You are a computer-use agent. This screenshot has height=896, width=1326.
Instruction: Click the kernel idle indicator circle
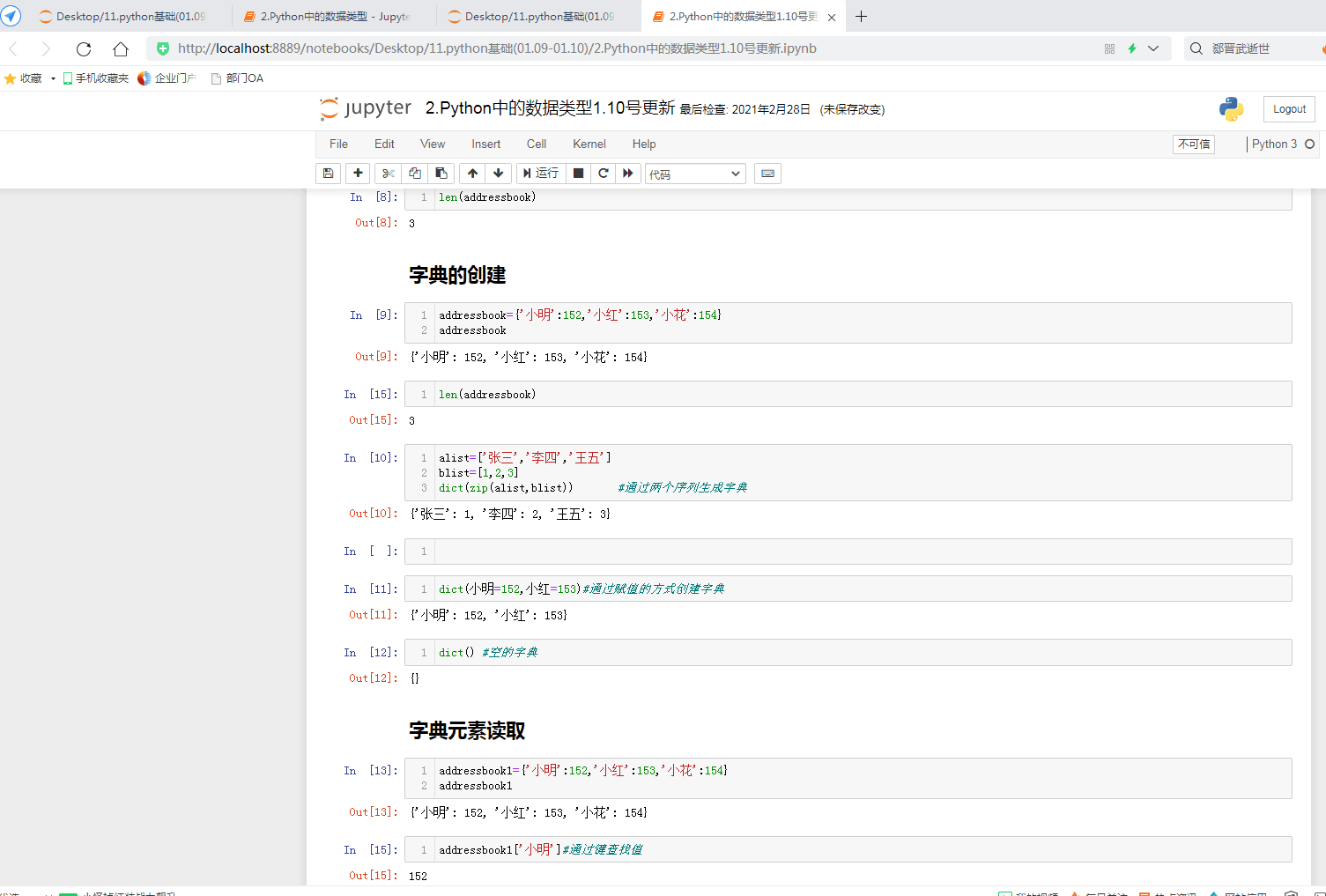point(1309,144)
